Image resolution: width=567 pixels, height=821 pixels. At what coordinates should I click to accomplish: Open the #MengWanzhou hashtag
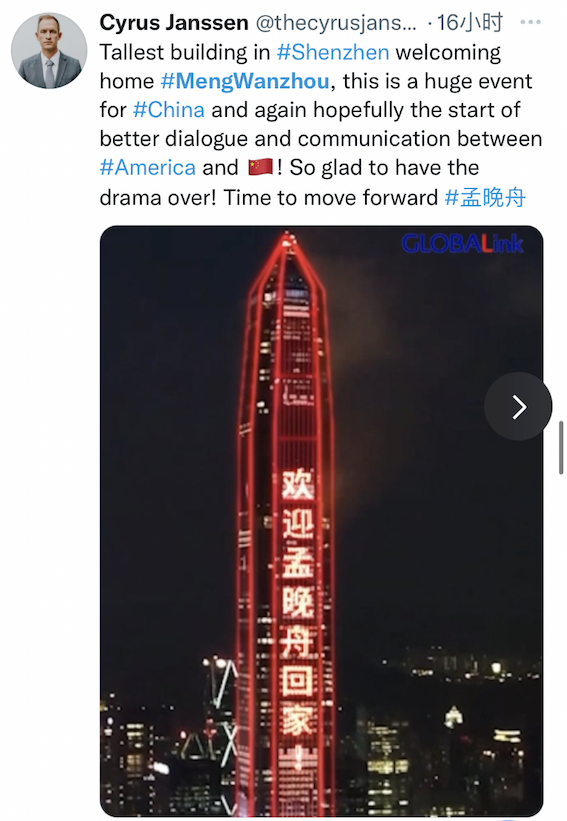245,81
